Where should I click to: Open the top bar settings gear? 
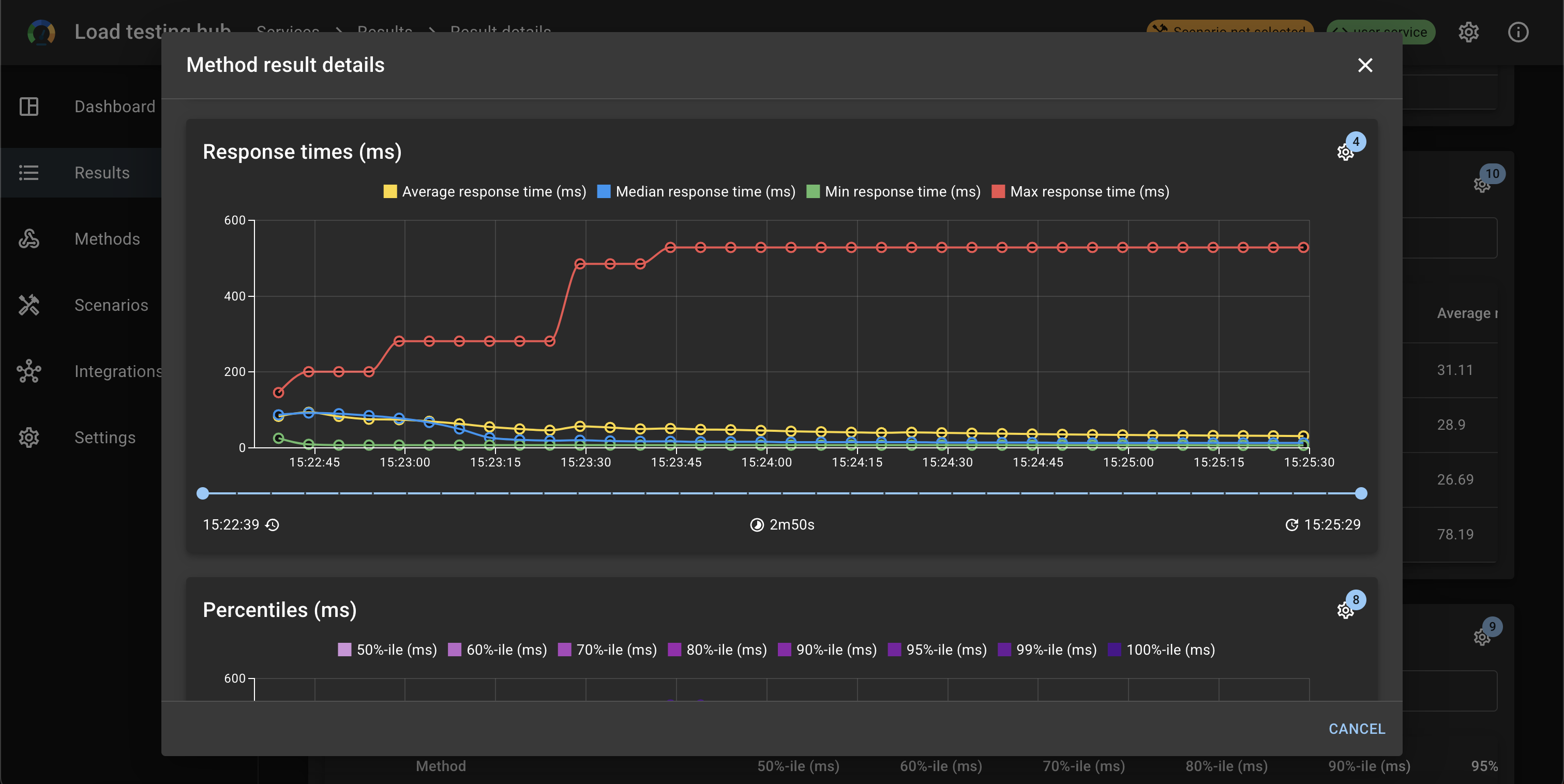pyautogui.click(x=1469, y=32)
